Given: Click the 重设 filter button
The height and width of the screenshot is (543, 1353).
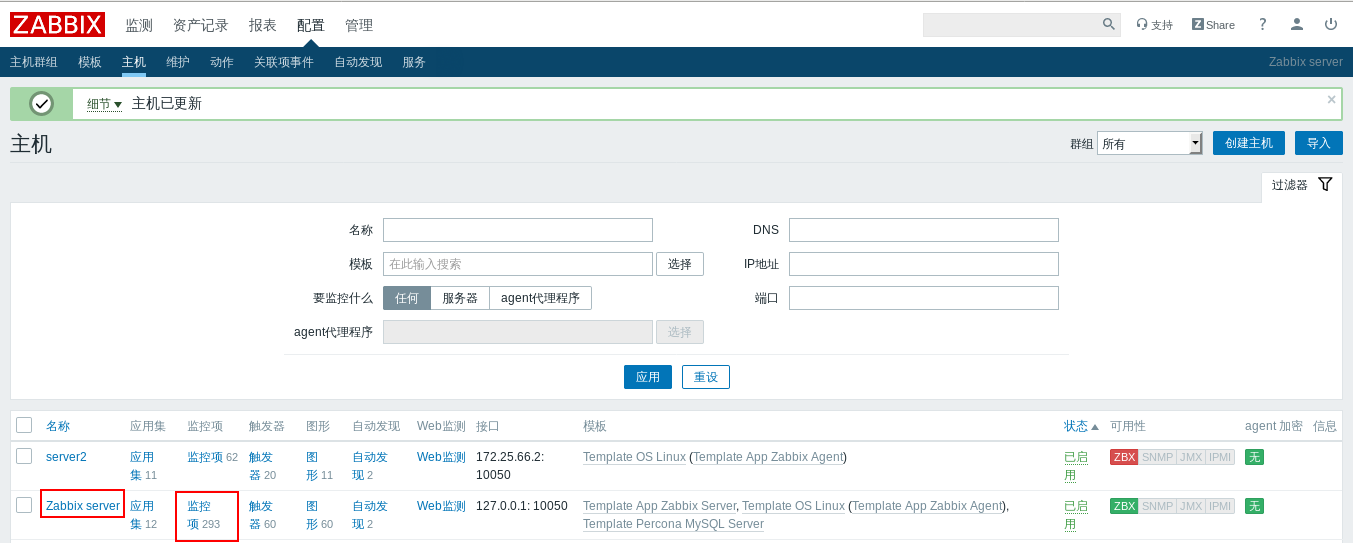Looking at the screenshot, I should (706, 377).
